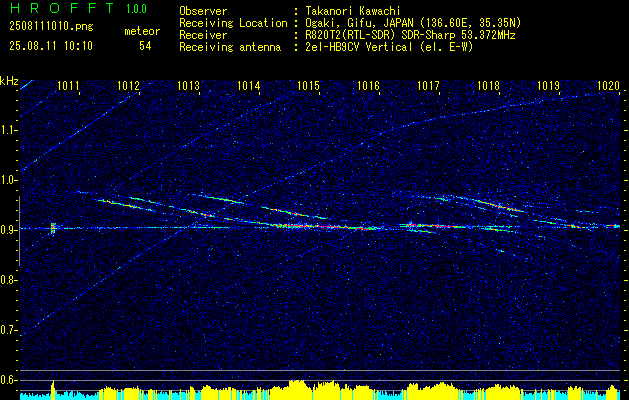This screenshot has height=400, width=629.
Task: Click the gray vertical frequency range bar
Action: click(19, 231)
